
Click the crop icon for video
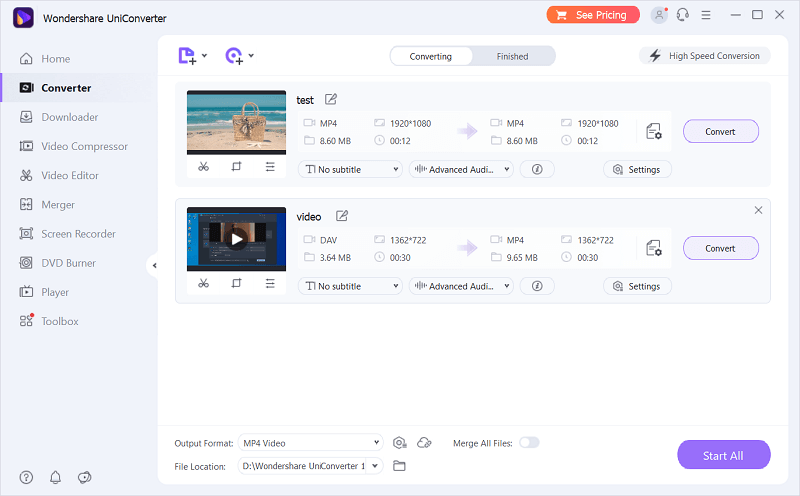[x=236, y=283]
